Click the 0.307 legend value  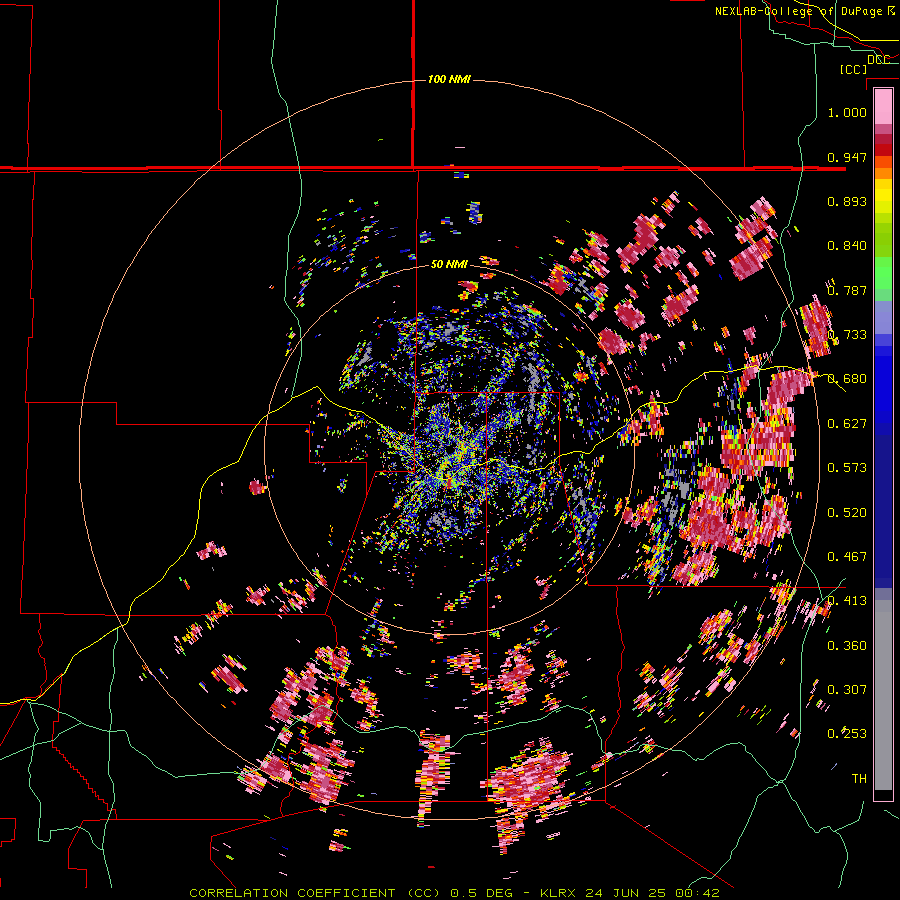(847, 690)
